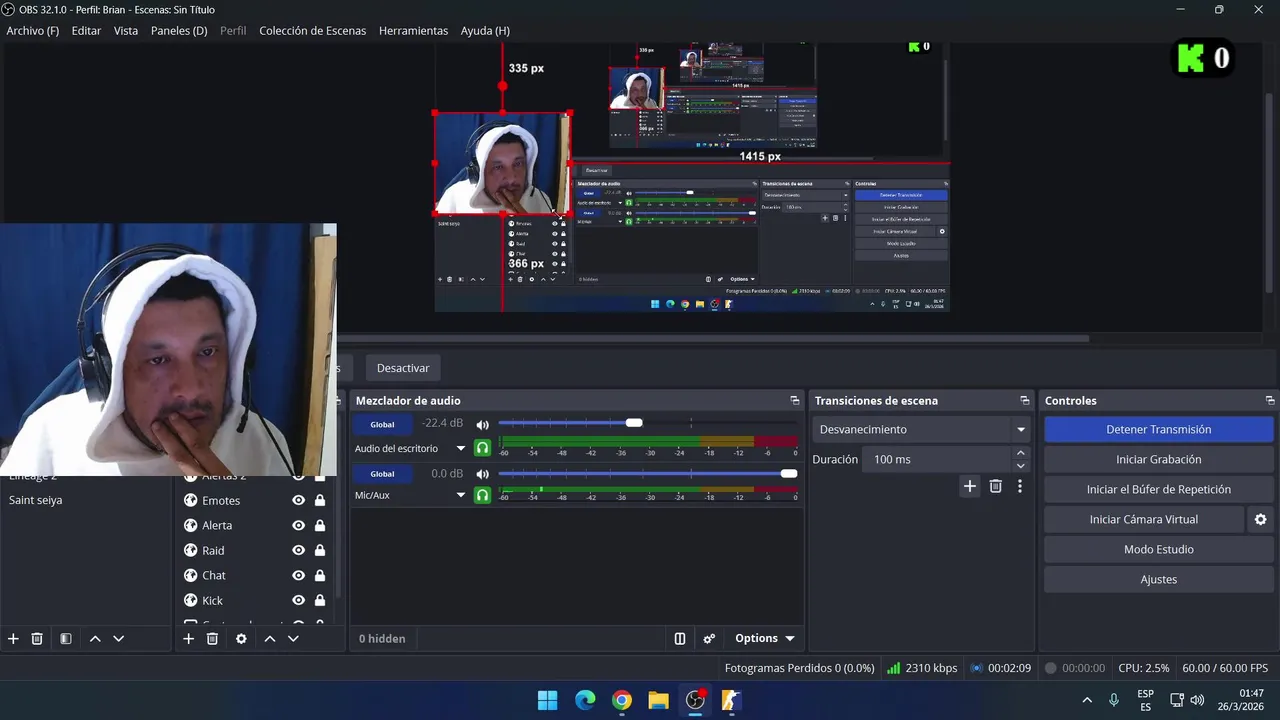This screenshot has height=720, width=1280.
Task: Open the Herramientas menu
Action: click(x=413, y=31)
